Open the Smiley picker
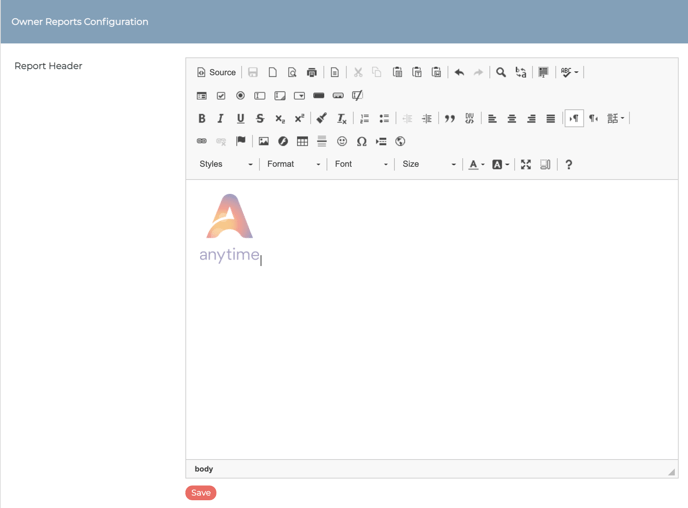This screenshot has height=508, width=688. (x=342, y=141)
